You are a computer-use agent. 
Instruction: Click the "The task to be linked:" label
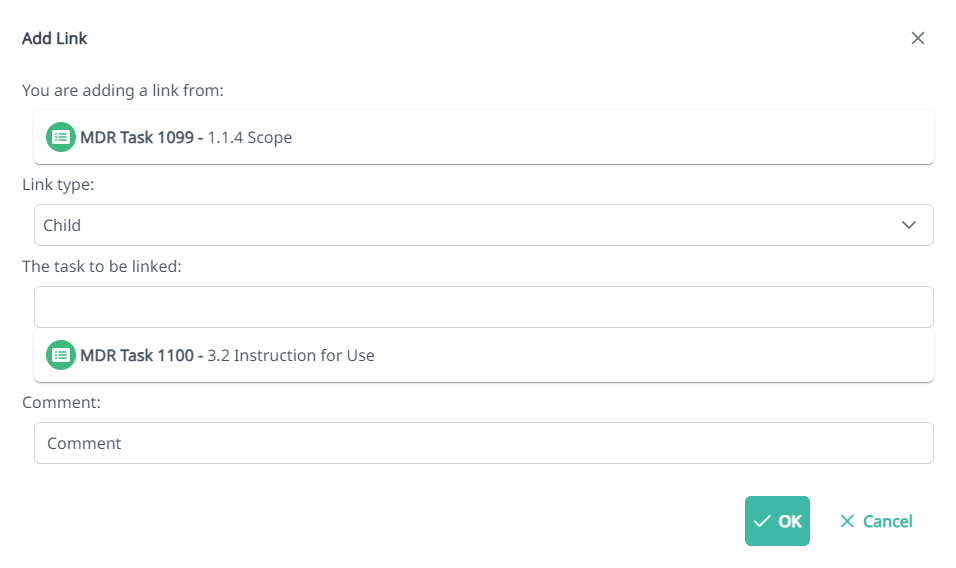[x=101, y=267]
